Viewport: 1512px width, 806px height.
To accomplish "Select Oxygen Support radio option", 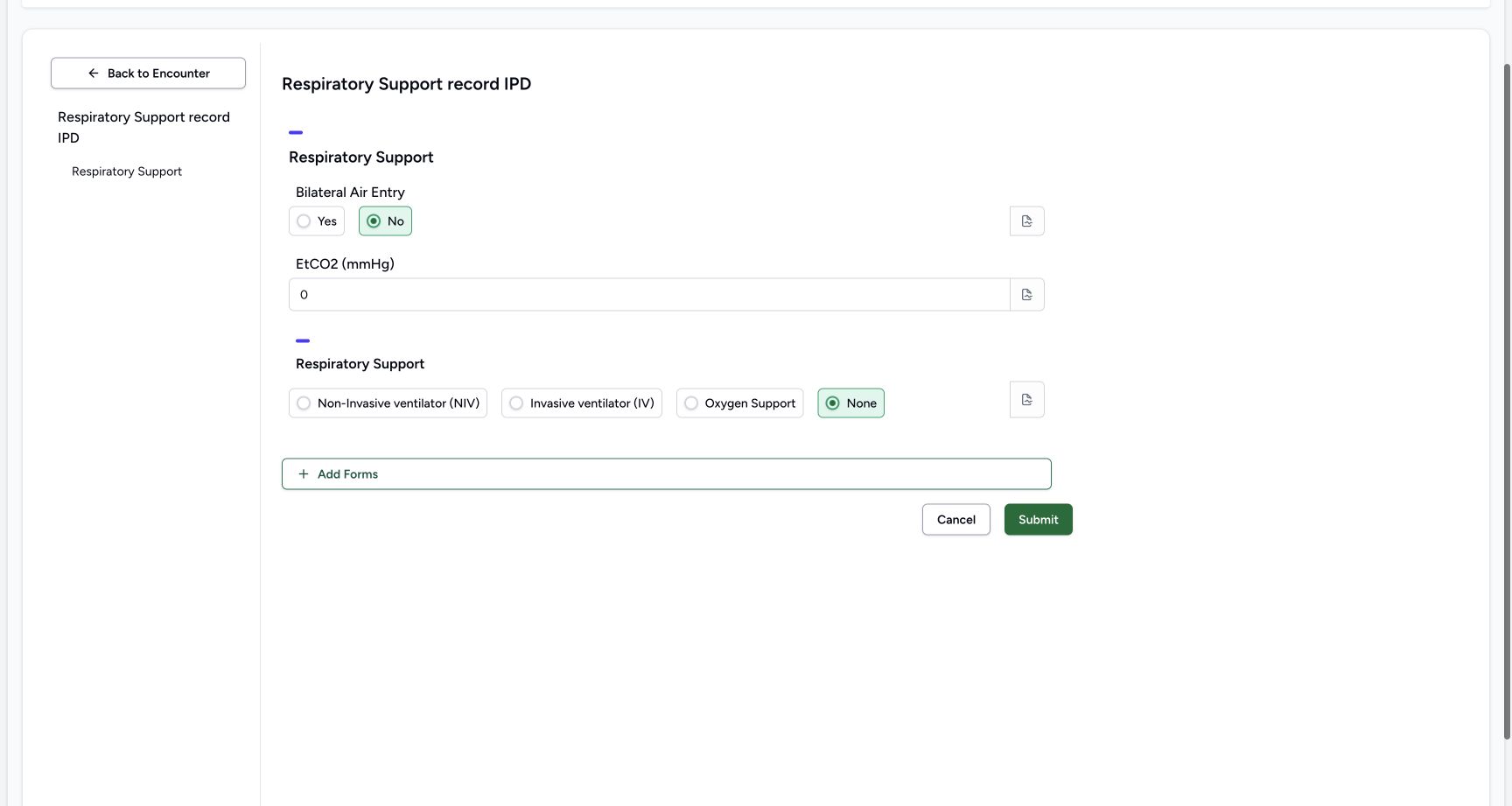I will [739, 403].
